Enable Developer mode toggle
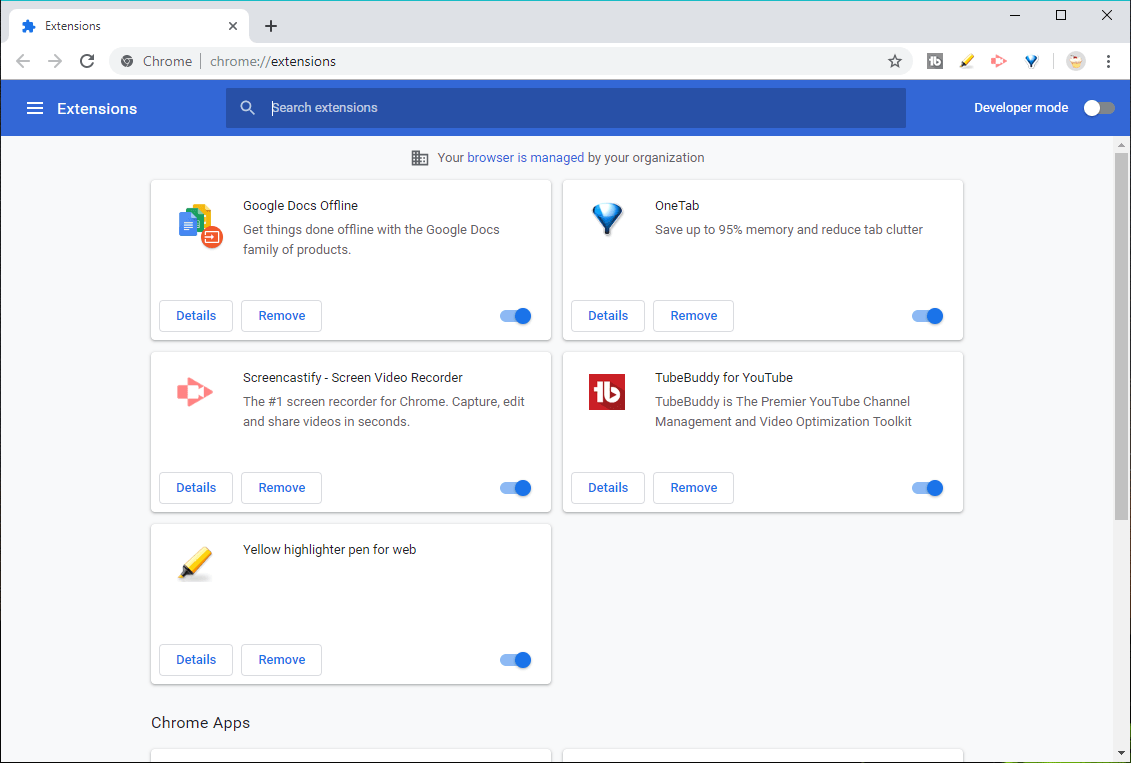 [1099, 108]
